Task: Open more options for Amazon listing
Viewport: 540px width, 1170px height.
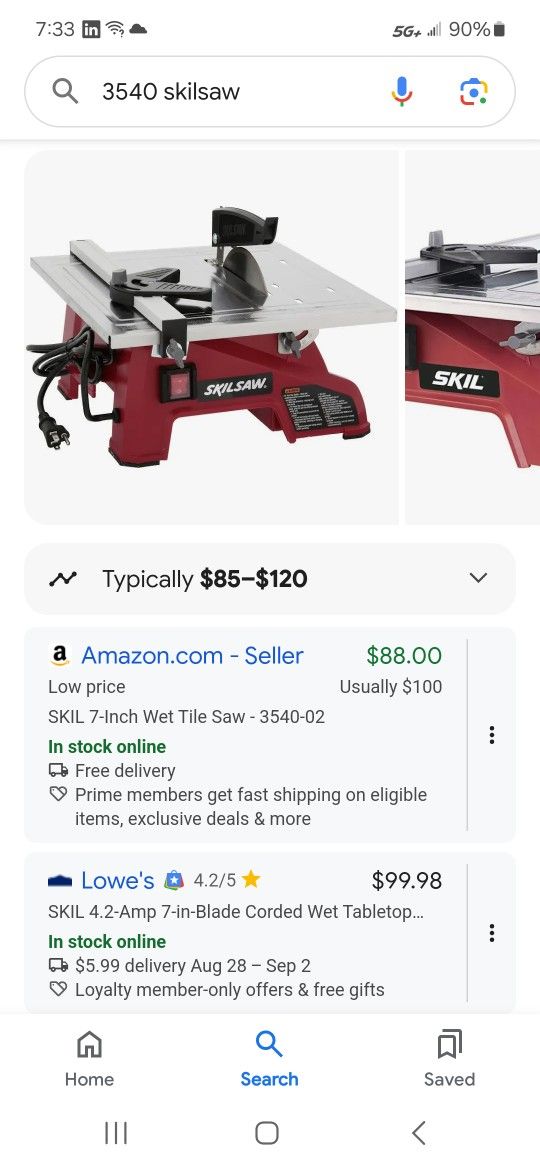Action: (x=492, y=734)
